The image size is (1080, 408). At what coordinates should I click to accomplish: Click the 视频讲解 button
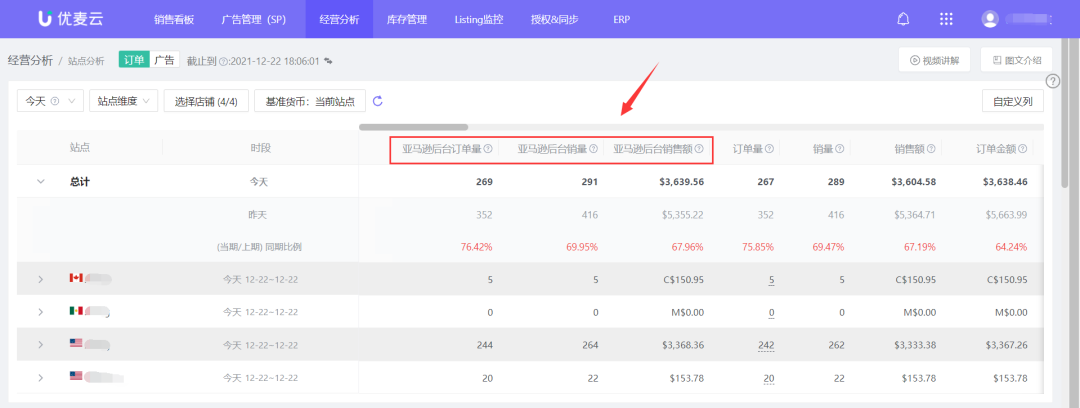(x=935, y=60)
